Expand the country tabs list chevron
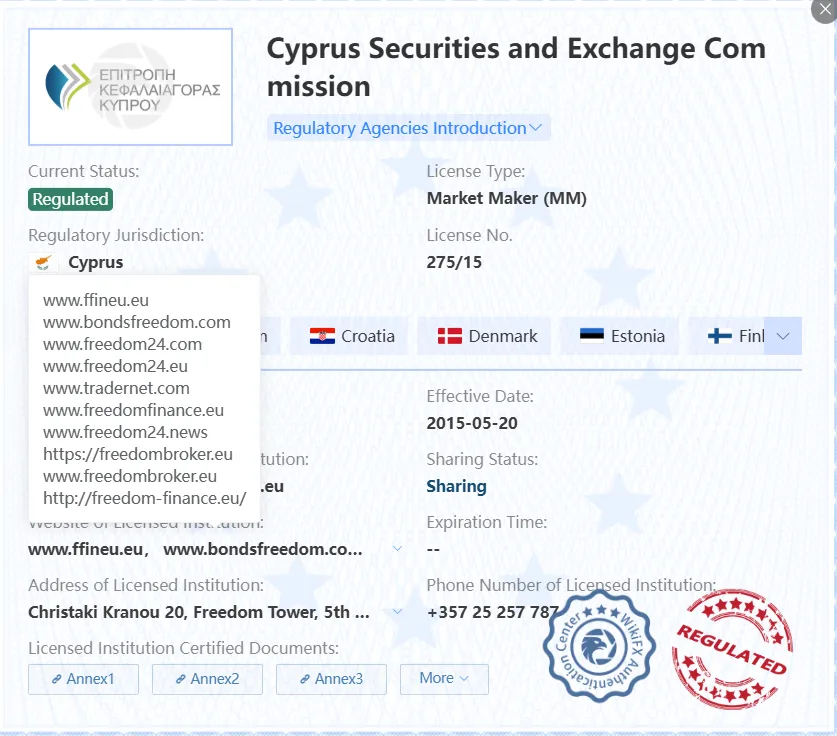Image resolution: width=837 pixels, height=736 pixels. point(783,336)
